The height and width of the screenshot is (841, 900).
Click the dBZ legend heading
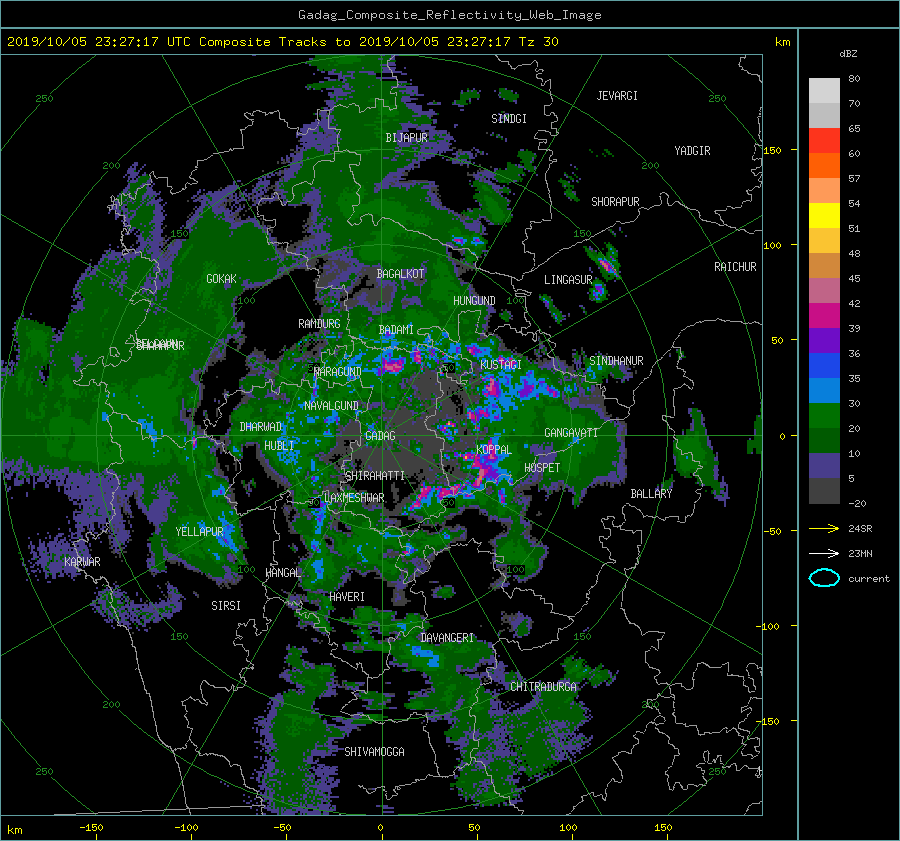click(x=848, y=54)
